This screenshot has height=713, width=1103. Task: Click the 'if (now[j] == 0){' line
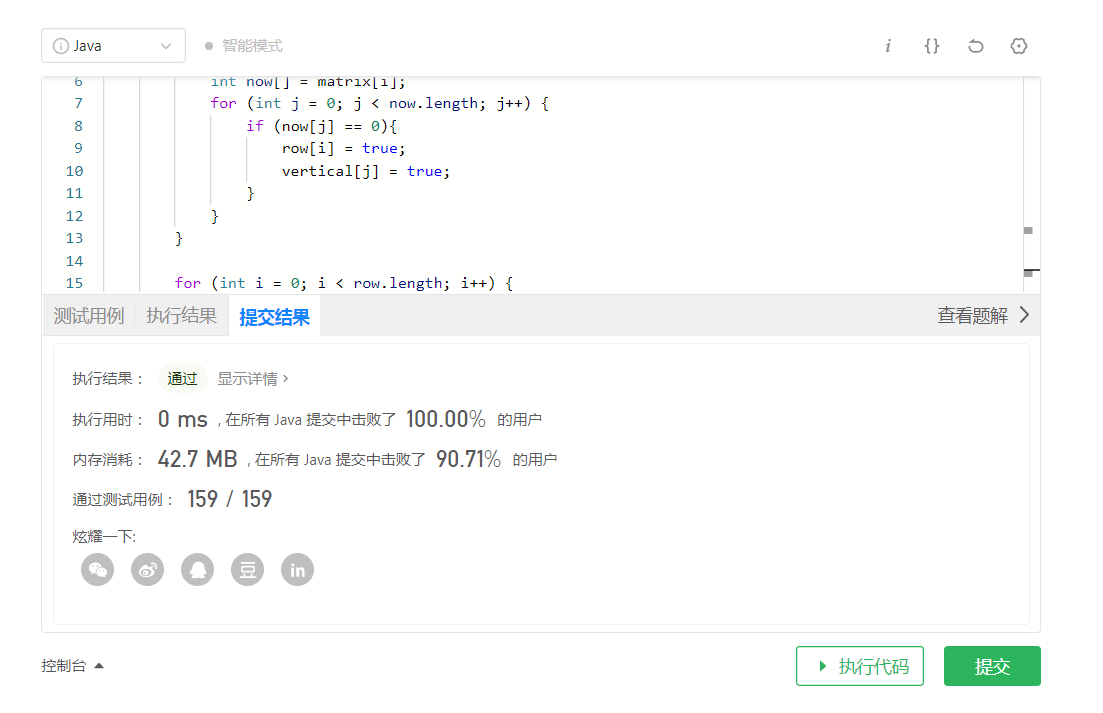click(x=321, y=126)
